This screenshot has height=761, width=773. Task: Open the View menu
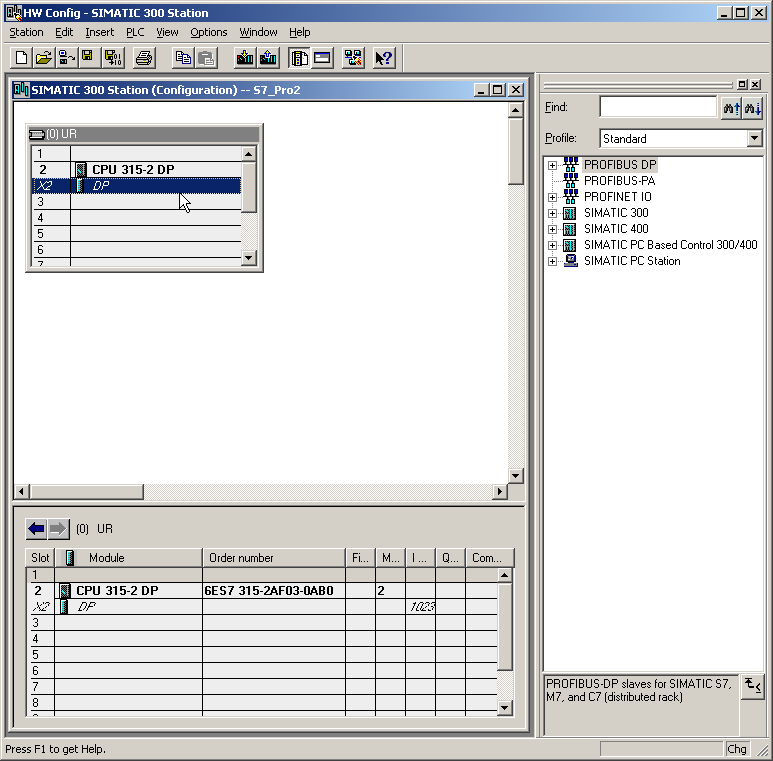(167, 33)
